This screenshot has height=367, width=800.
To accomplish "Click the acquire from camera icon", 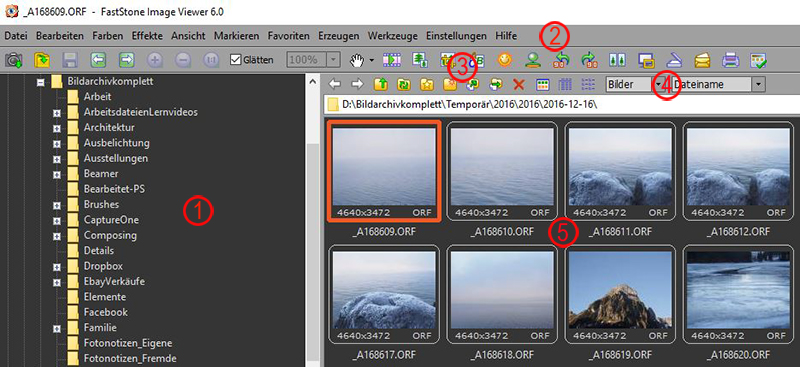I will (13, 60).
